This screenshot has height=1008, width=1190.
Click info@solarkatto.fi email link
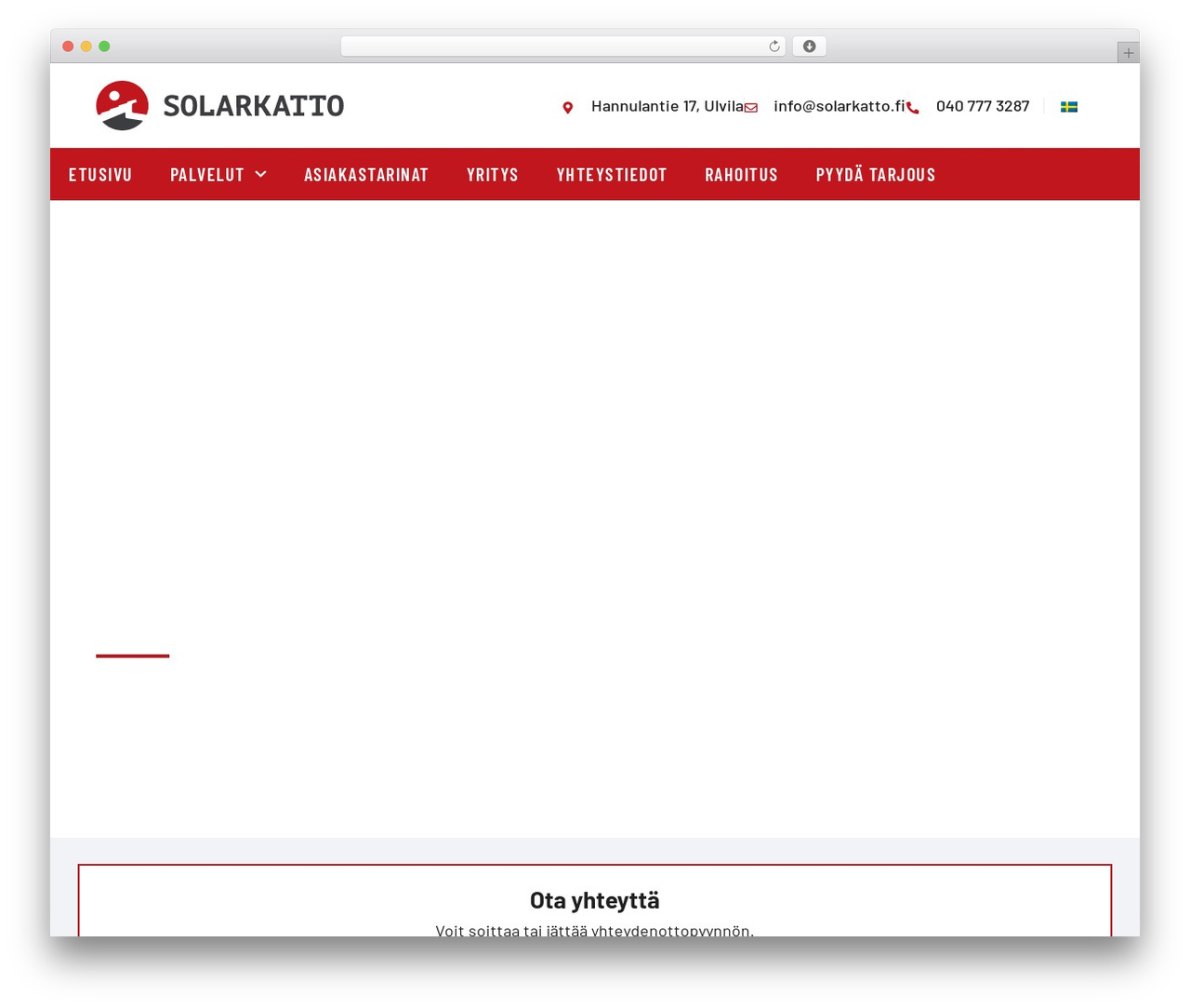(x=840, y=106)
